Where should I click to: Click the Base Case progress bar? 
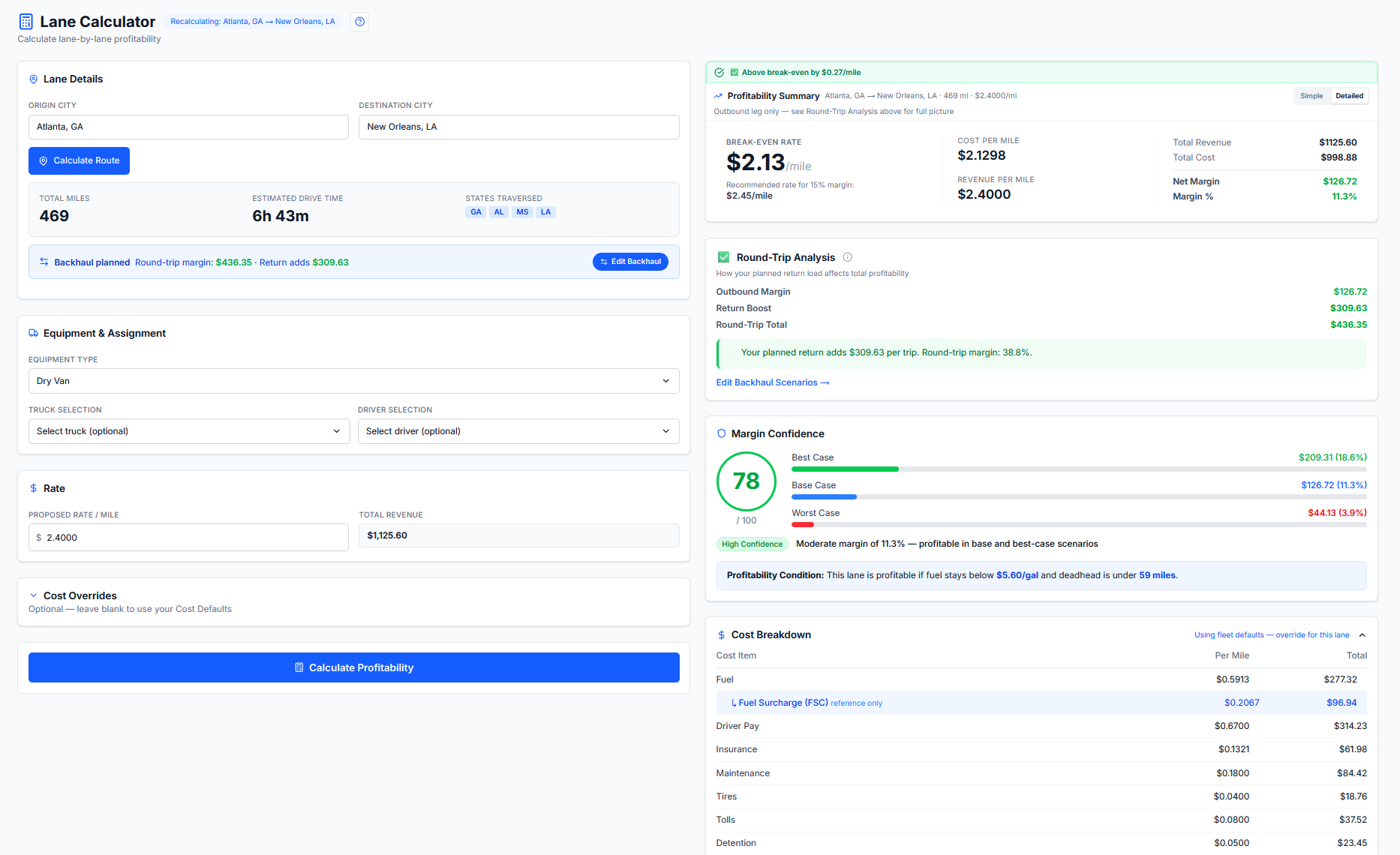[1079, 497]
